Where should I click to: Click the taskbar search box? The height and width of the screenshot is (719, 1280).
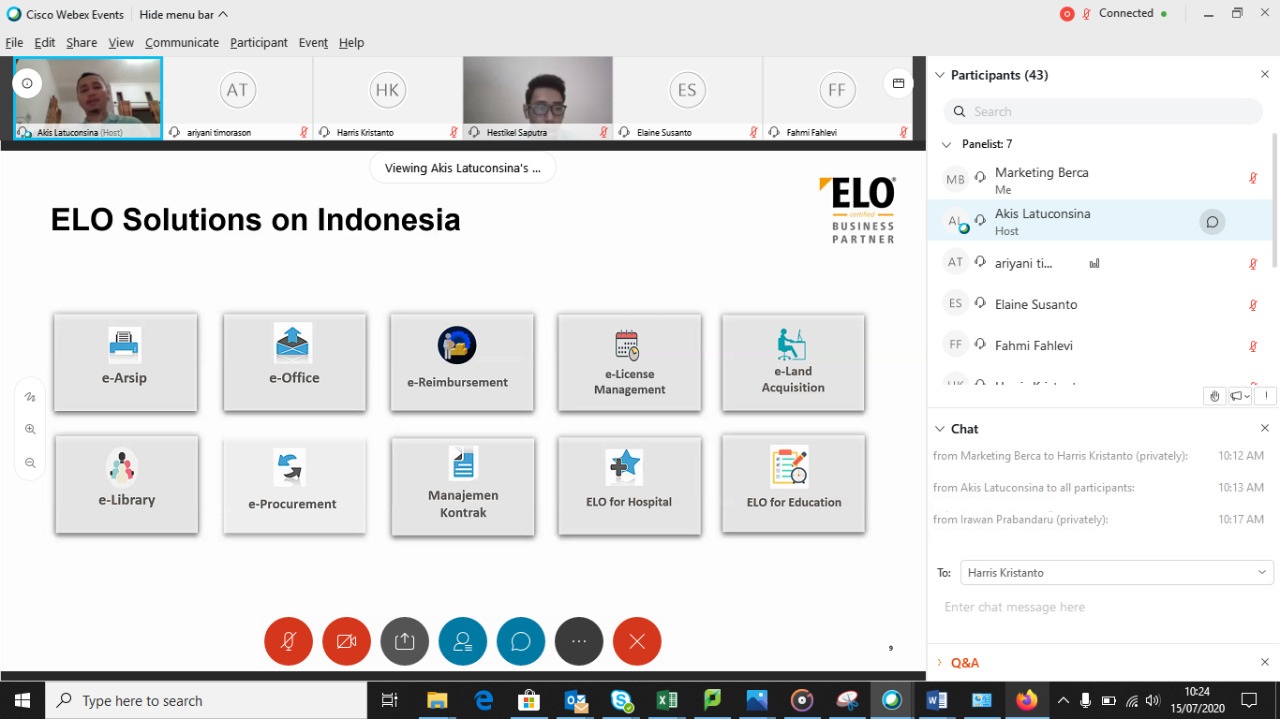[207, 700]
